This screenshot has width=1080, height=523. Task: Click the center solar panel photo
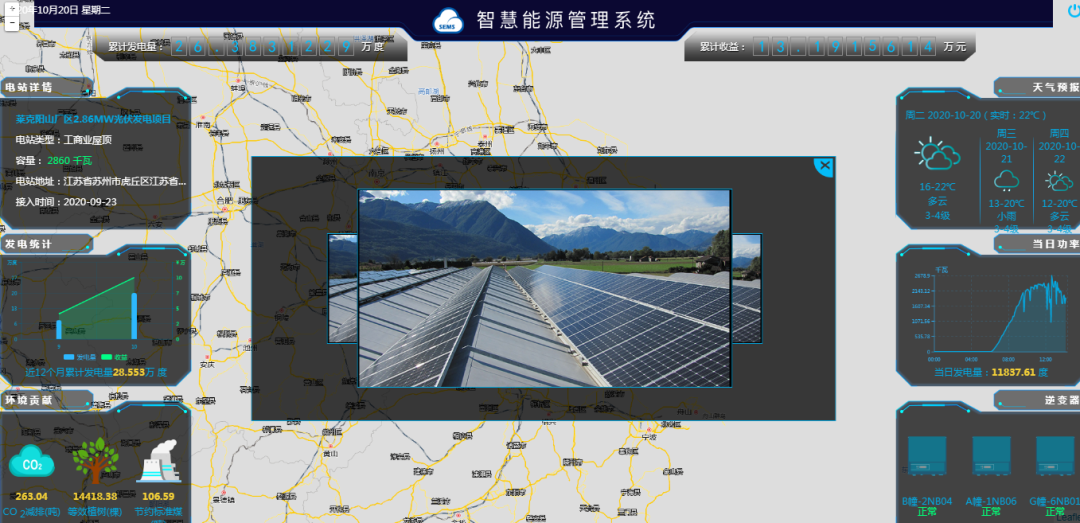coord(544,288)
